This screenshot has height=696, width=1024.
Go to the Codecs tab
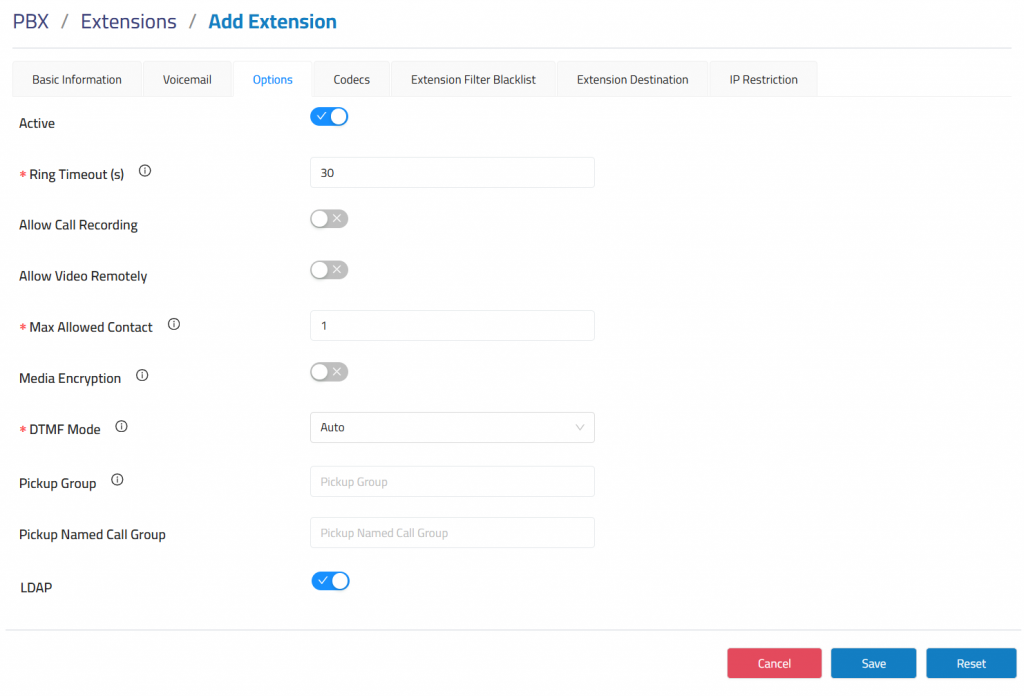[351, 80]
